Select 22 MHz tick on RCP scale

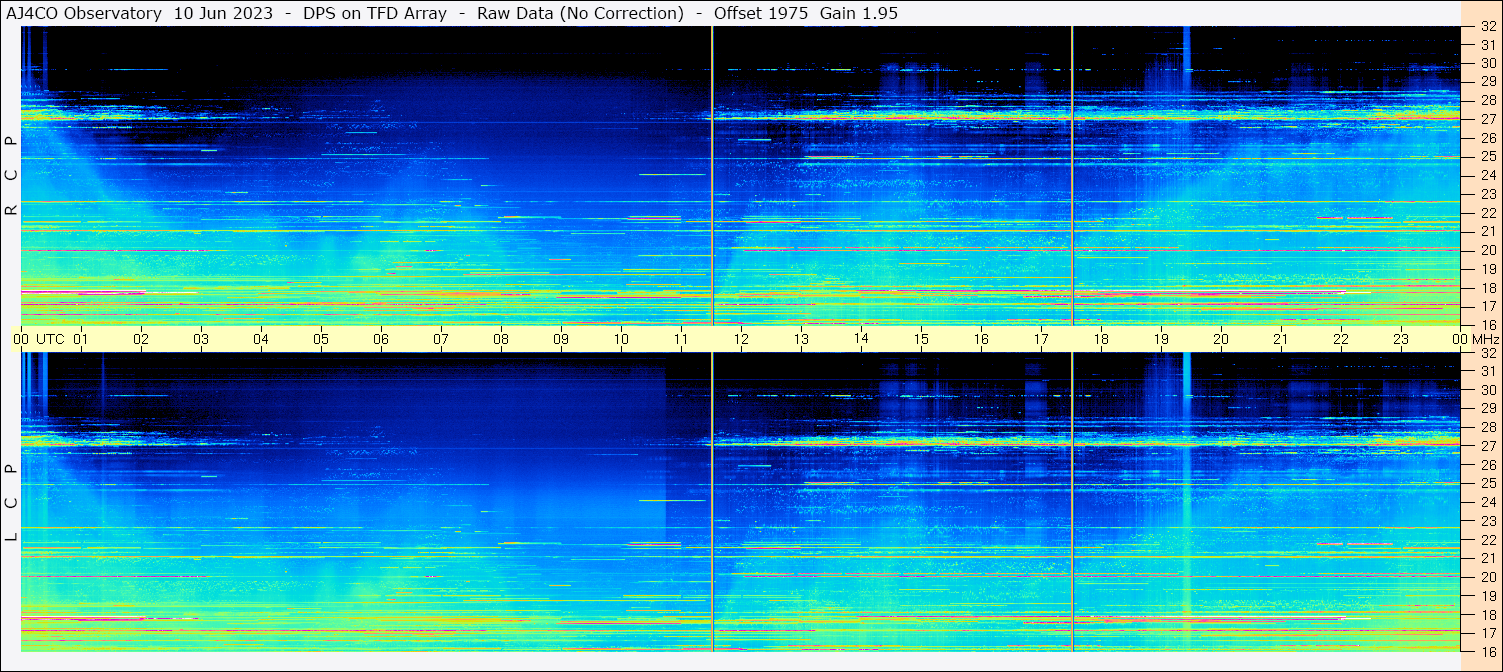pos(1487,213)
